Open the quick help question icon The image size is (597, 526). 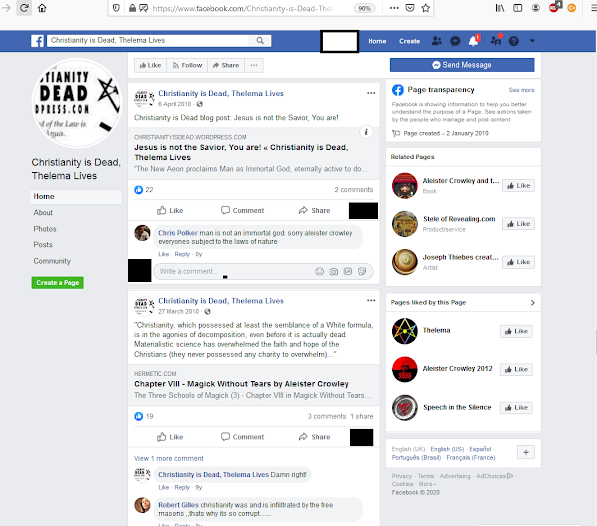click(x=514, y=41)
